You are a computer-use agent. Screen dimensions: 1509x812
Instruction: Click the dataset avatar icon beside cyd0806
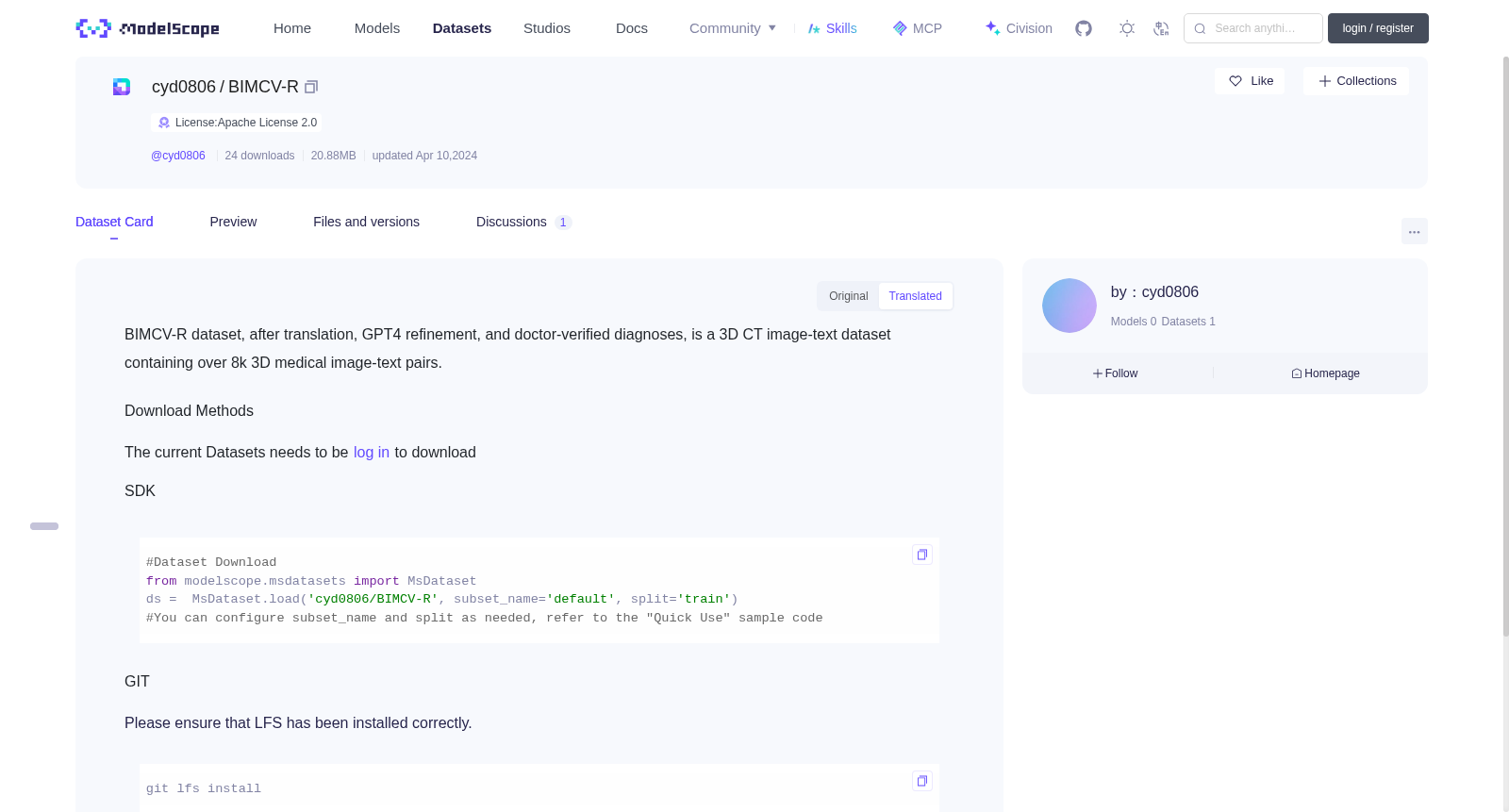(122, 87)
